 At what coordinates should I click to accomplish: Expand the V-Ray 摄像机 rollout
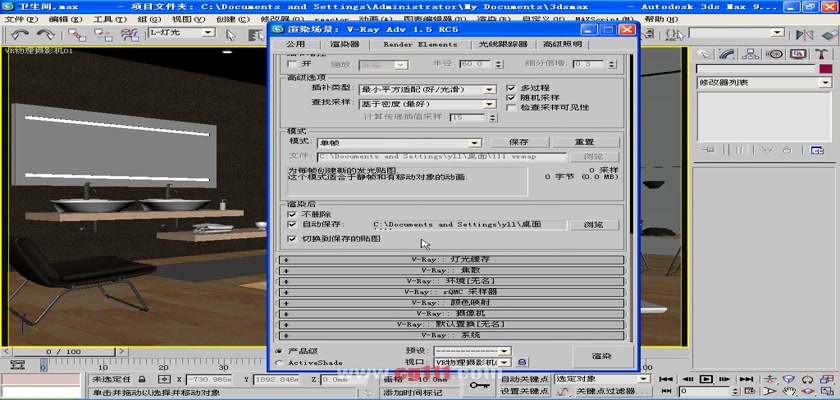[x=451, y=313]
